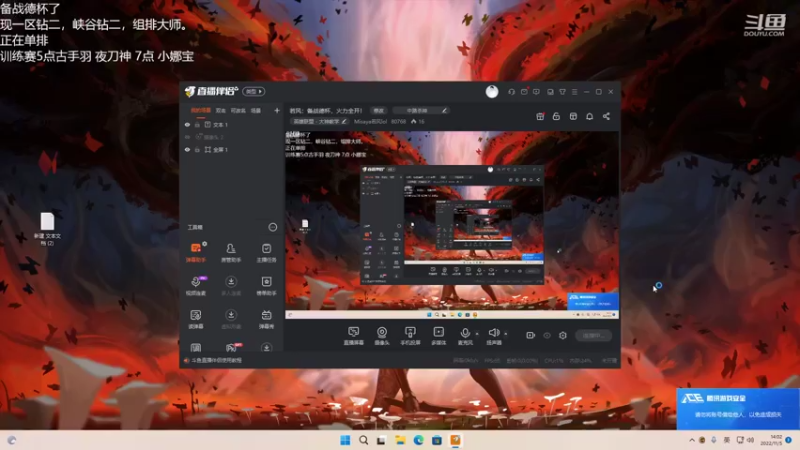800x450 pixels.
Task: Mute the 扬声器 speaker
Action: tap(494, 336)
